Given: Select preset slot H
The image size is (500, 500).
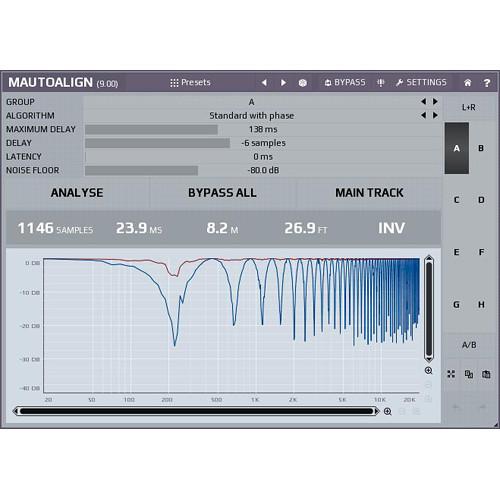Looking at the screenshot, I should (481, 304).
